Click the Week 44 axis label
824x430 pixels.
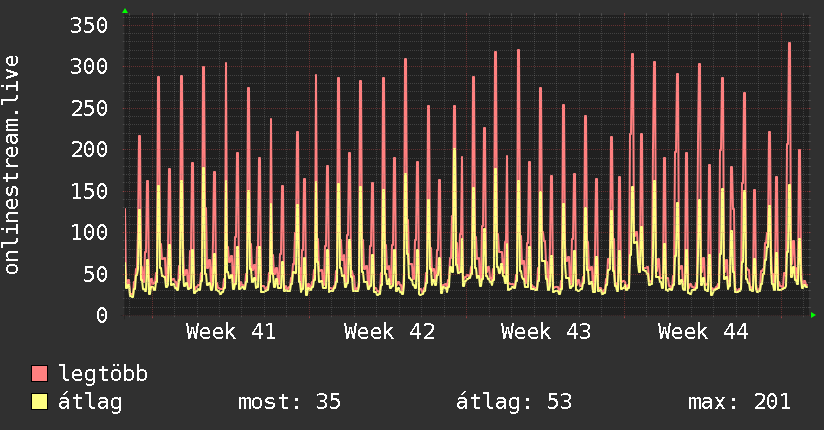[703, 332]
